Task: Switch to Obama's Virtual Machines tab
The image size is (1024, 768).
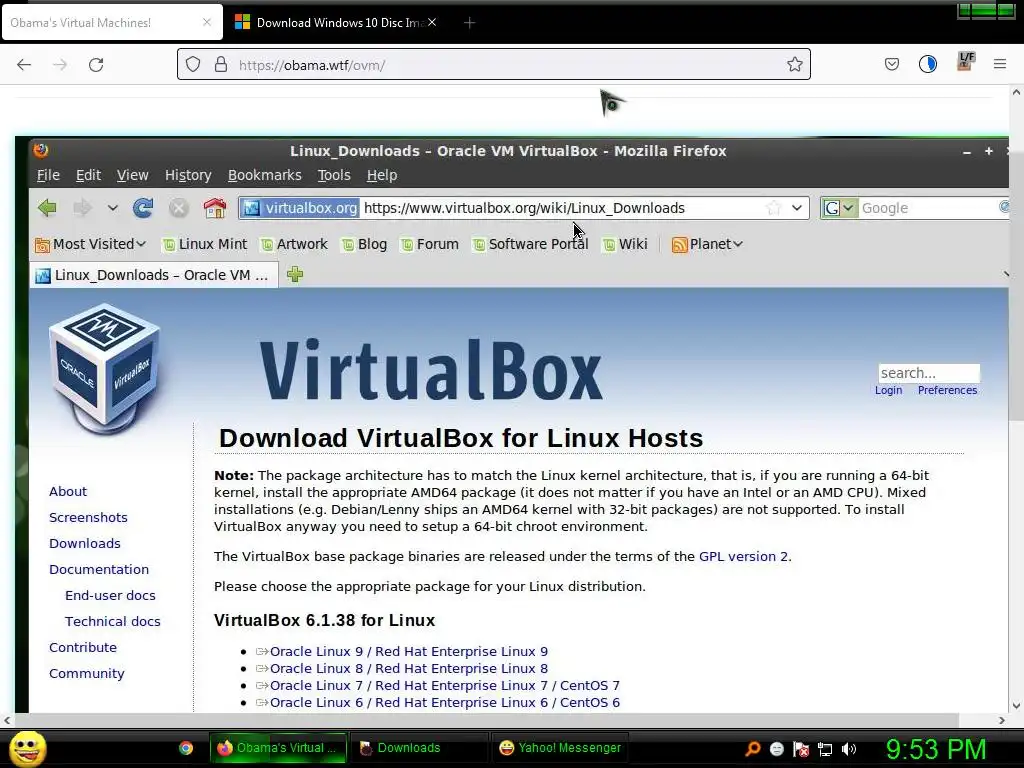Action: click(x=112, y=22)
